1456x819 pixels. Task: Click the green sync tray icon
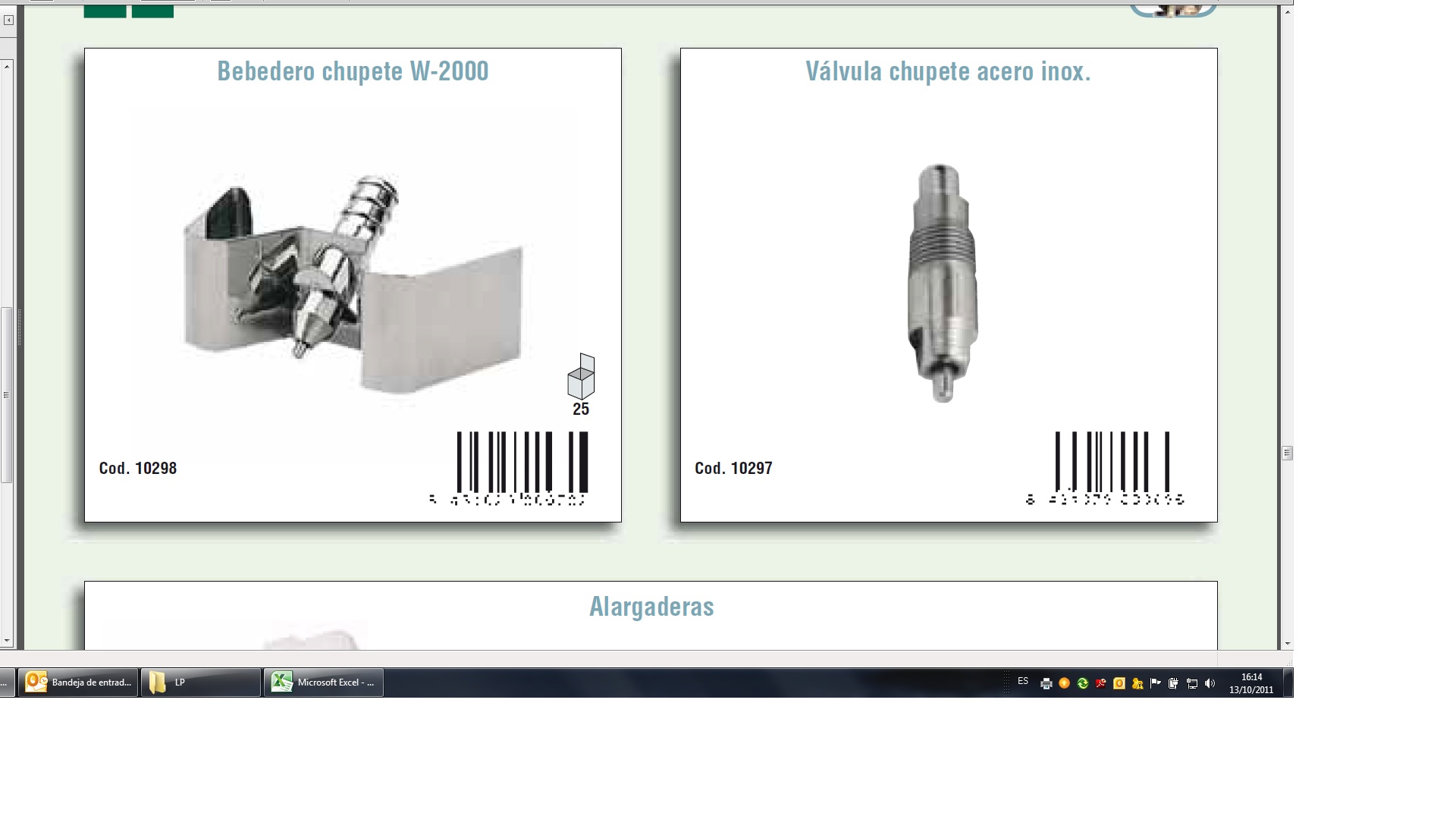(x=1083, y=683)
